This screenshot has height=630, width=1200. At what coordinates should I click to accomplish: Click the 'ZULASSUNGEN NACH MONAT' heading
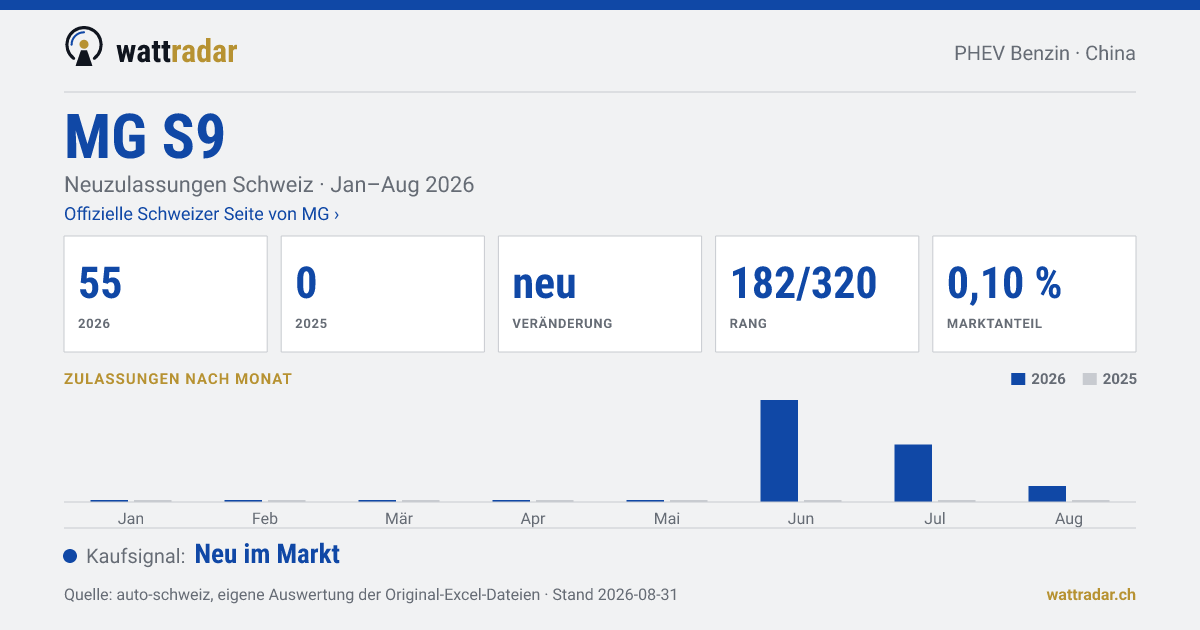(x=178, y=379)
